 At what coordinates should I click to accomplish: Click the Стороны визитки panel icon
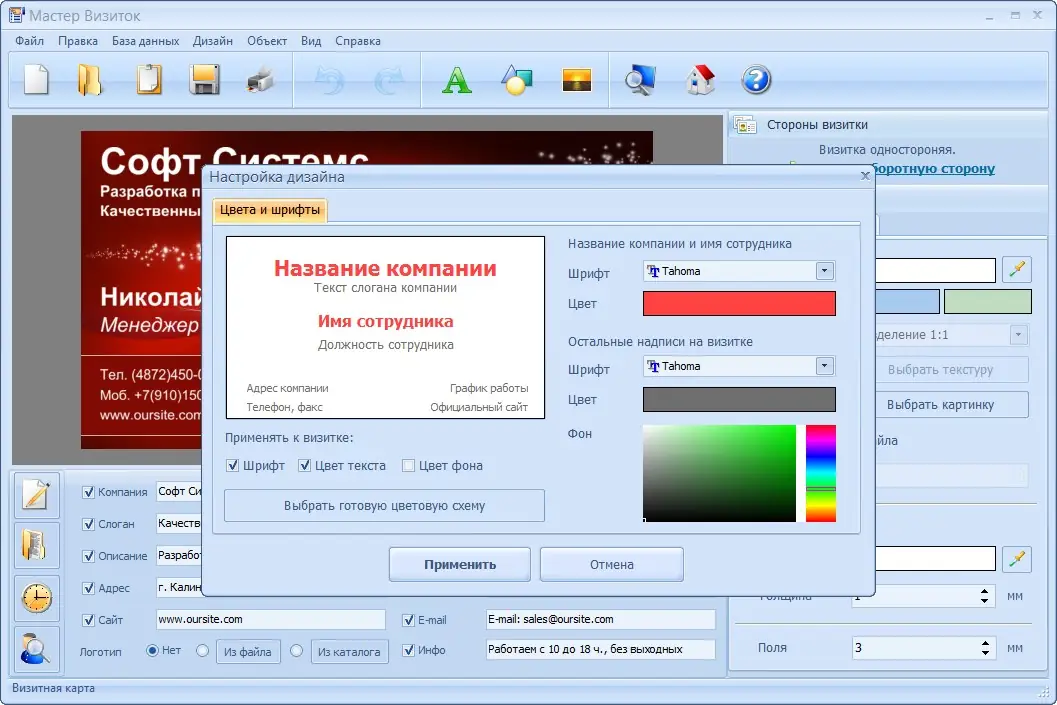click(745, 125)
